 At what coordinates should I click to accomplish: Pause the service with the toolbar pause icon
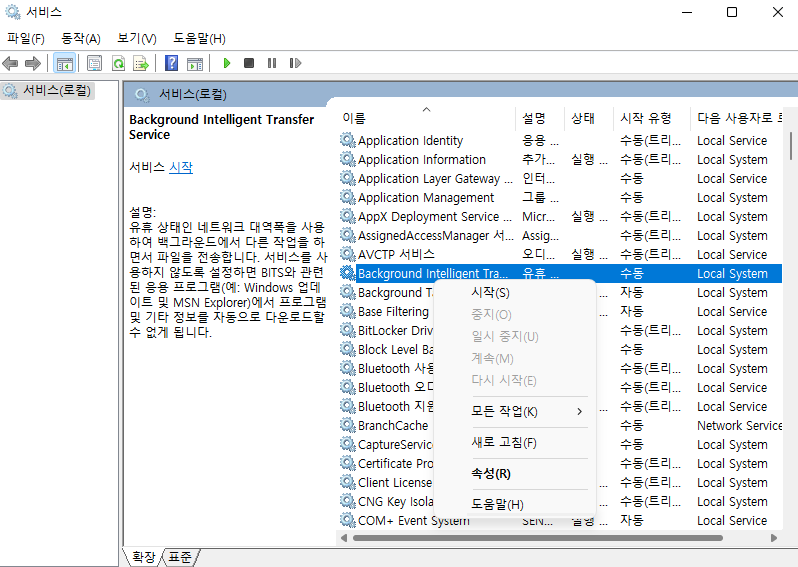pyautogui.click(x=272, y=63)
